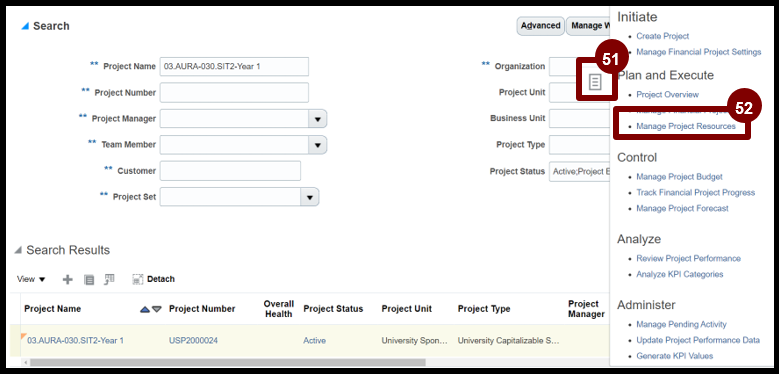This screenshot has width=779, height=374.
Task: Click the University Spon… project unit cell
Action: pos(414,341)
